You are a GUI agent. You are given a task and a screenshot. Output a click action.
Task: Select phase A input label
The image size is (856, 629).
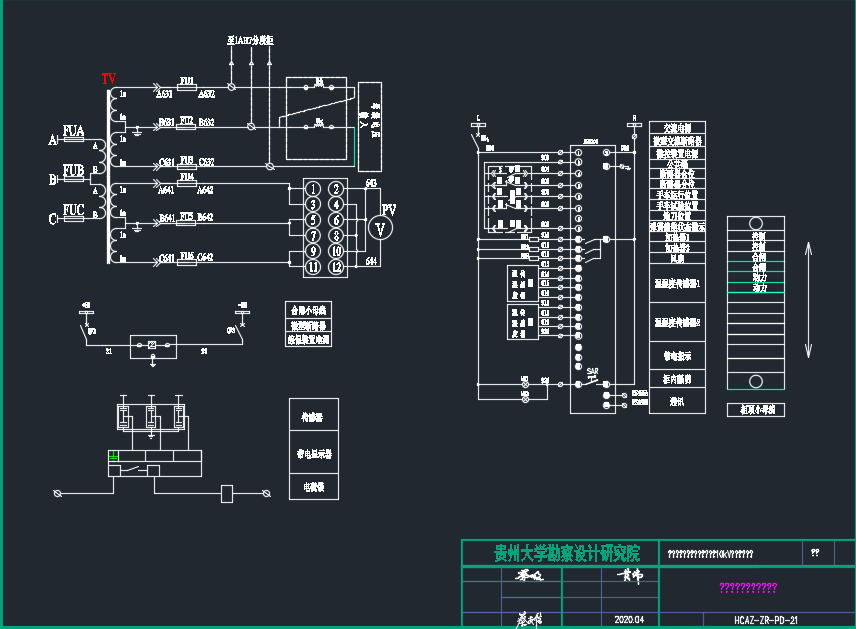point(52,140)
